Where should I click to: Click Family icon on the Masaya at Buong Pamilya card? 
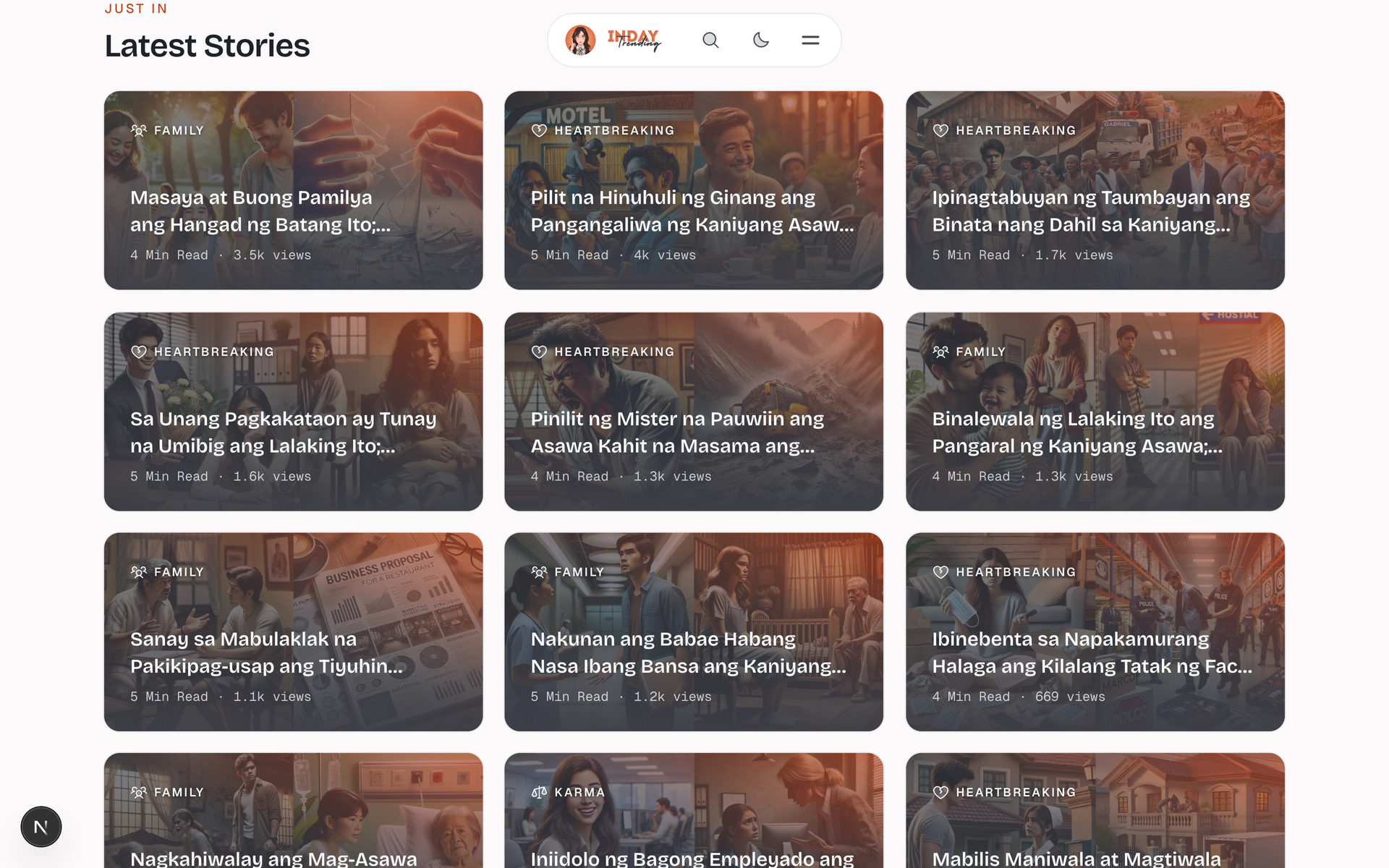138,131
